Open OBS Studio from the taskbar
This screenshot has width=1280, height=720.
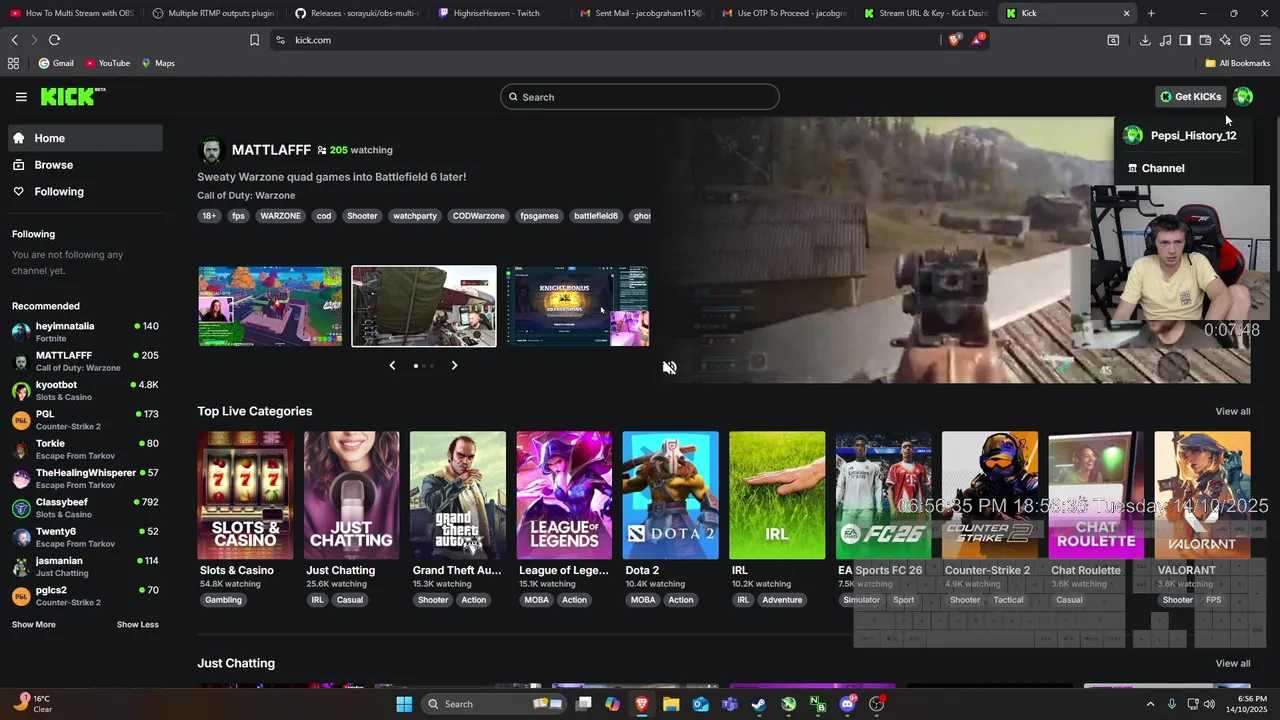877,704
